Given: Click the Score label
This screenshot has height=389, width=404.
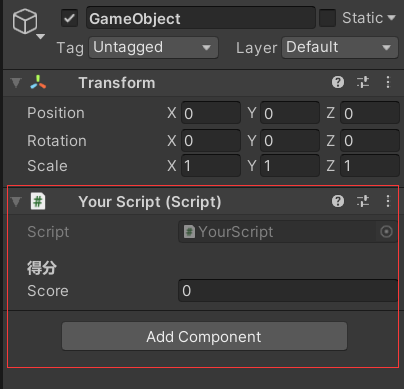Looking at the screenshot, I should tap(48, 291).
